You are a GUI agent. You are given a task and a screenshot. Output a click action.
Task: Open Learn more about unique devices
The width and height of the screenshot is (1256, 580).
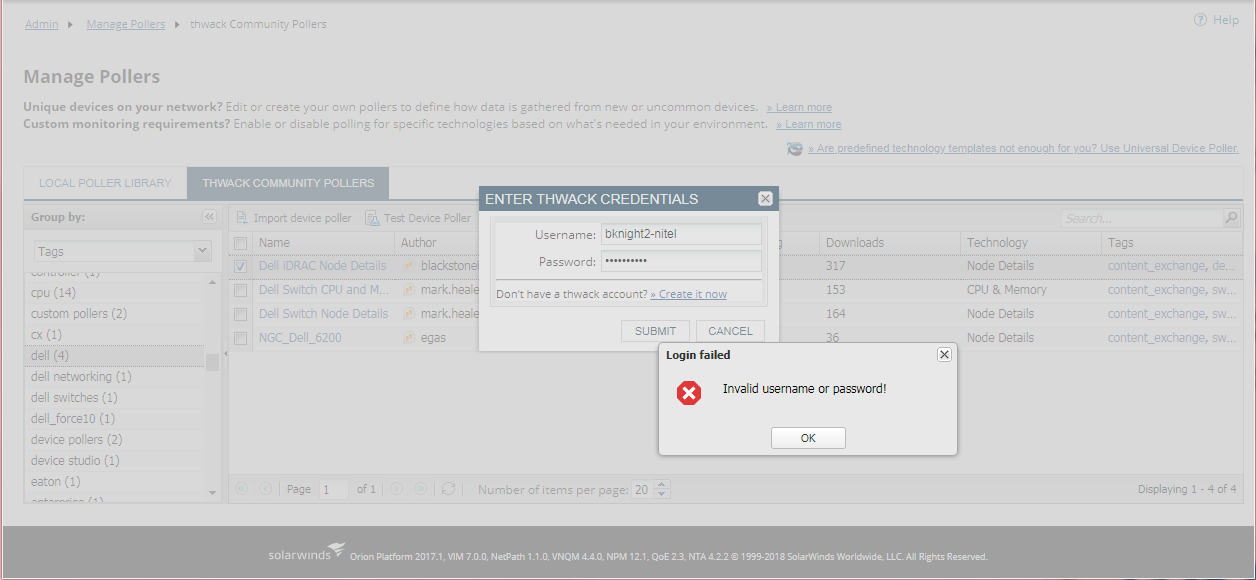pos(799,107)
